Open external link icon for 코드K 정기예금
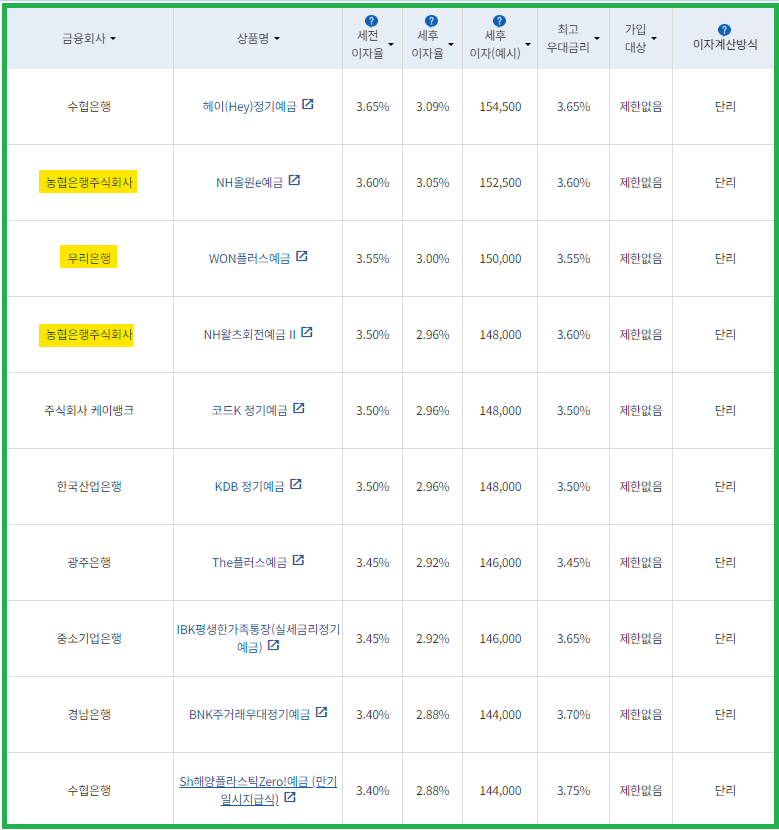The image size is (779, 830). pos(298,408)
